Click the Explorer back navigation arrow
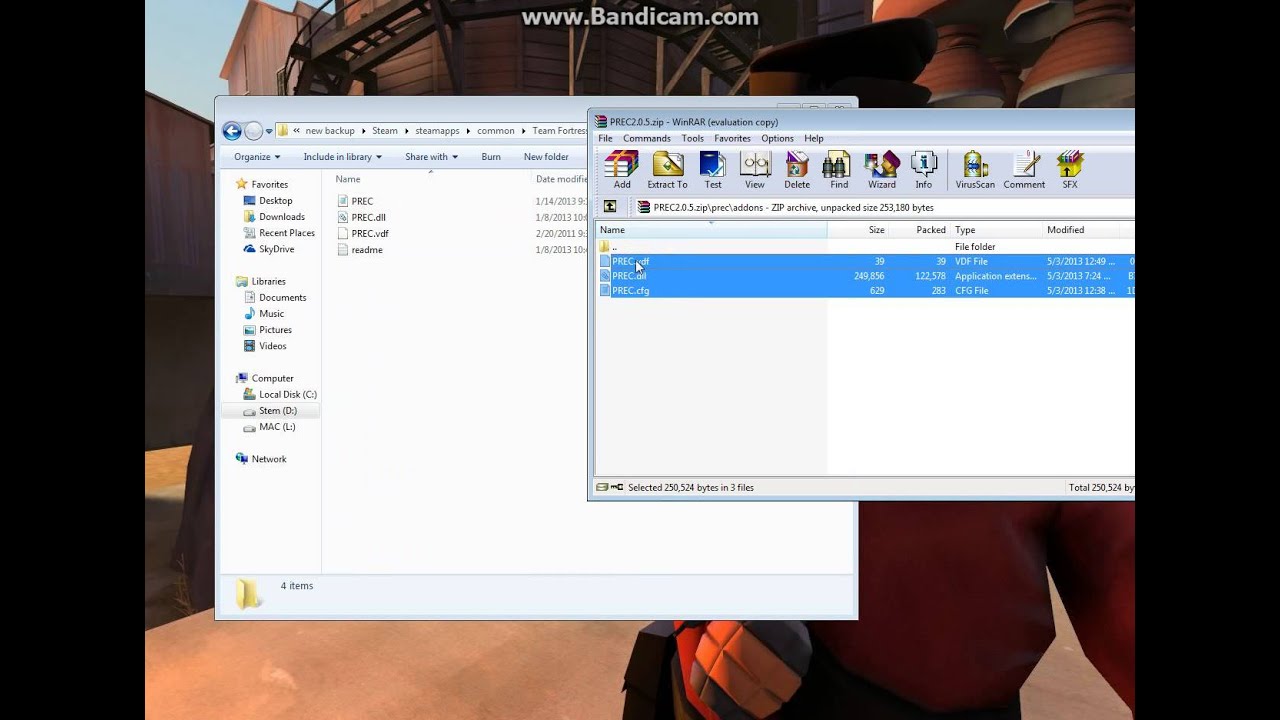Viewport: 1280px width, 720px height. pyautogui.click(x=232, y=131)
